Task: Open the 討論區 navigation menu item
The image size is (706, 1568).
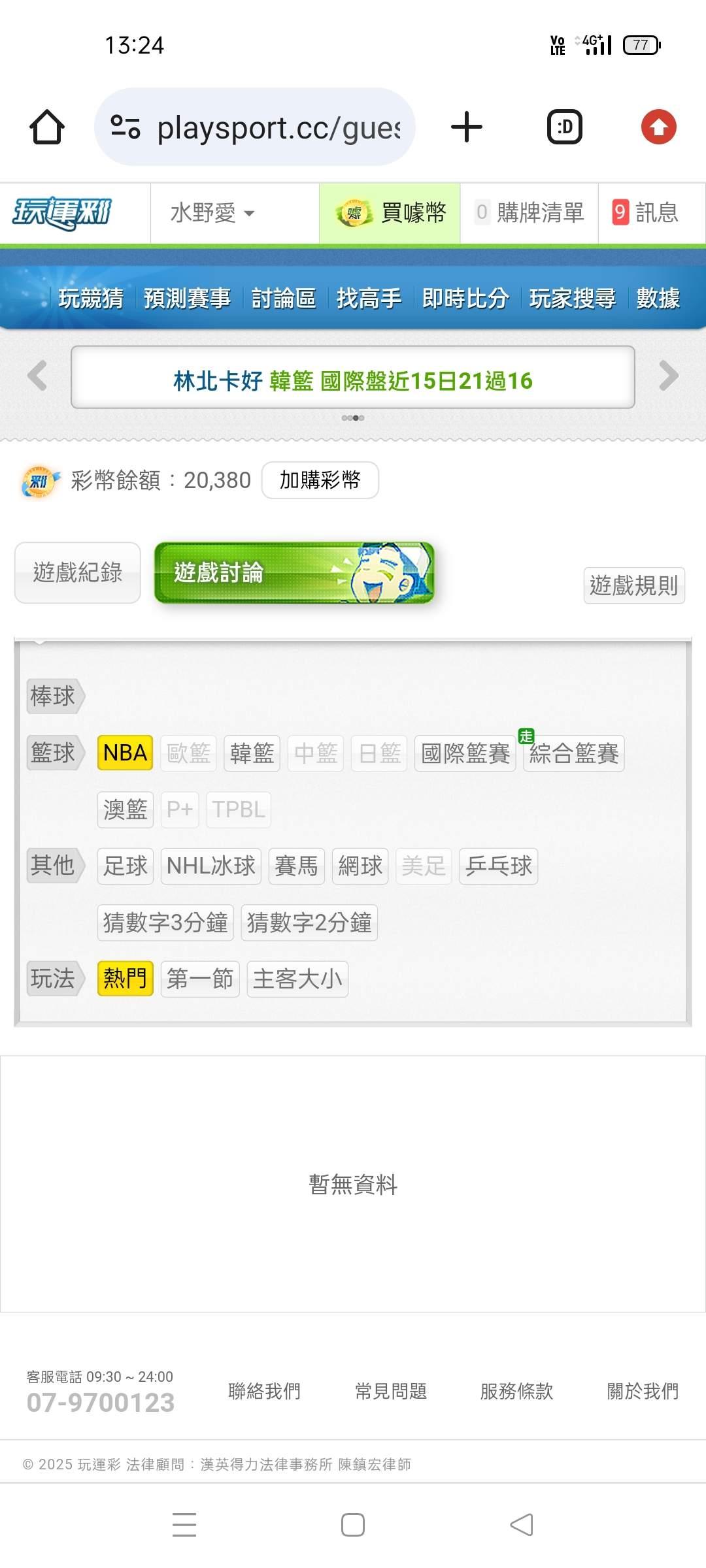Action: point(284,299)
